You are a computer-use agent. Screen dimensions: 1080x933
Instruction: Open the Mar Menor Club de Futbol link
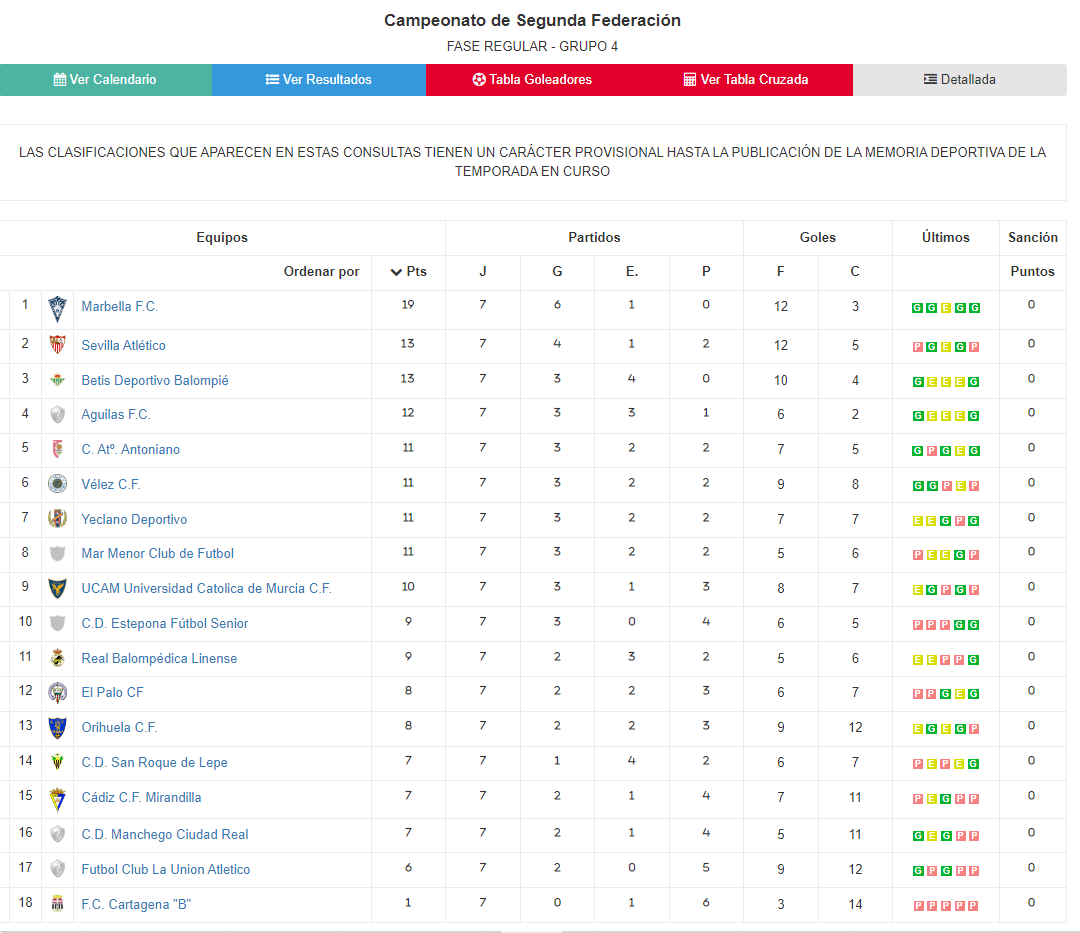(158, 554)
